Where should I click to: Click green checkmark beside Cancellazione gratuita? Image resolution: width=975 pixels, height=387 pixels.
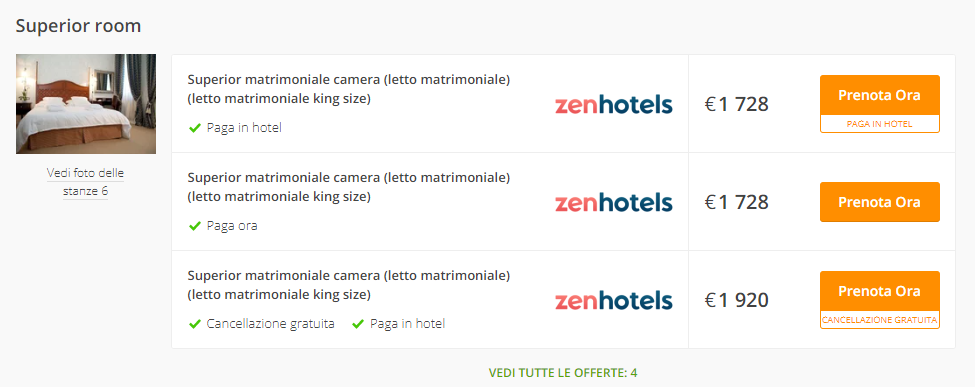click(195, 324)
